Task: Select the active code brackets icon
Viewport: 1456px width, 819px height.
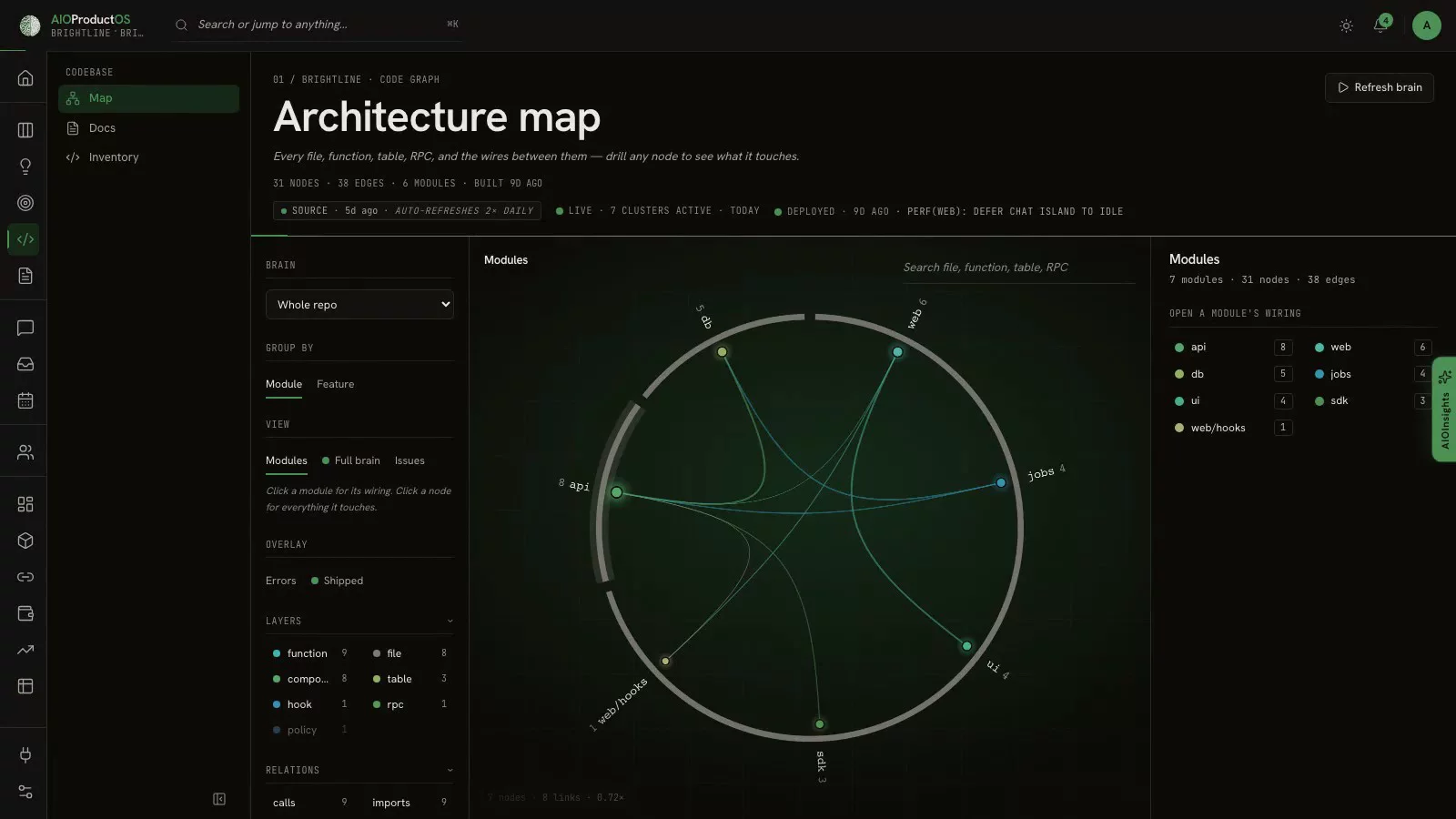Action: click(x=25, y=239)
